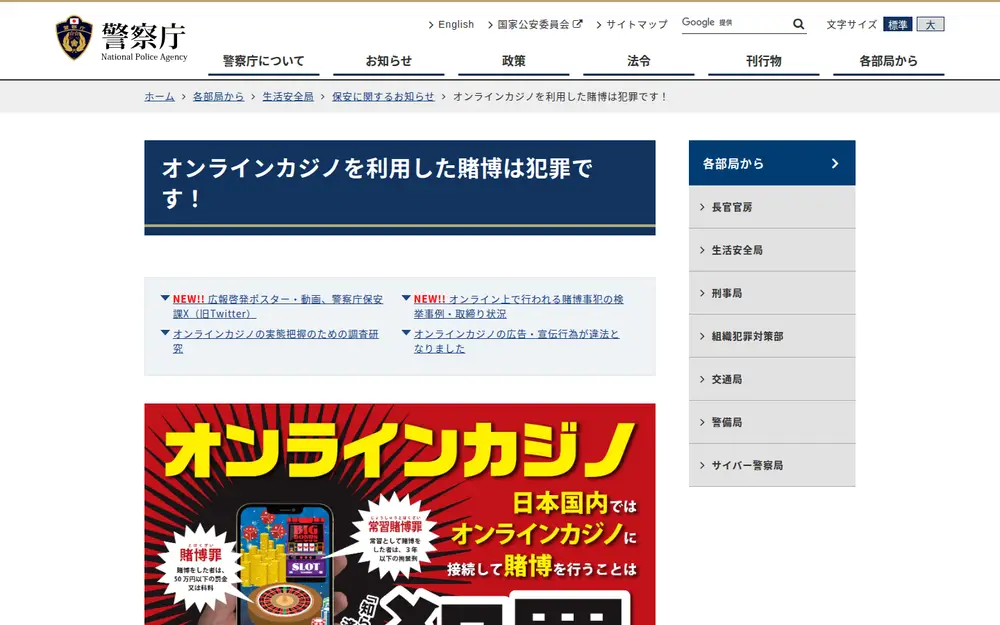Open the サイトマップ page

636,24
